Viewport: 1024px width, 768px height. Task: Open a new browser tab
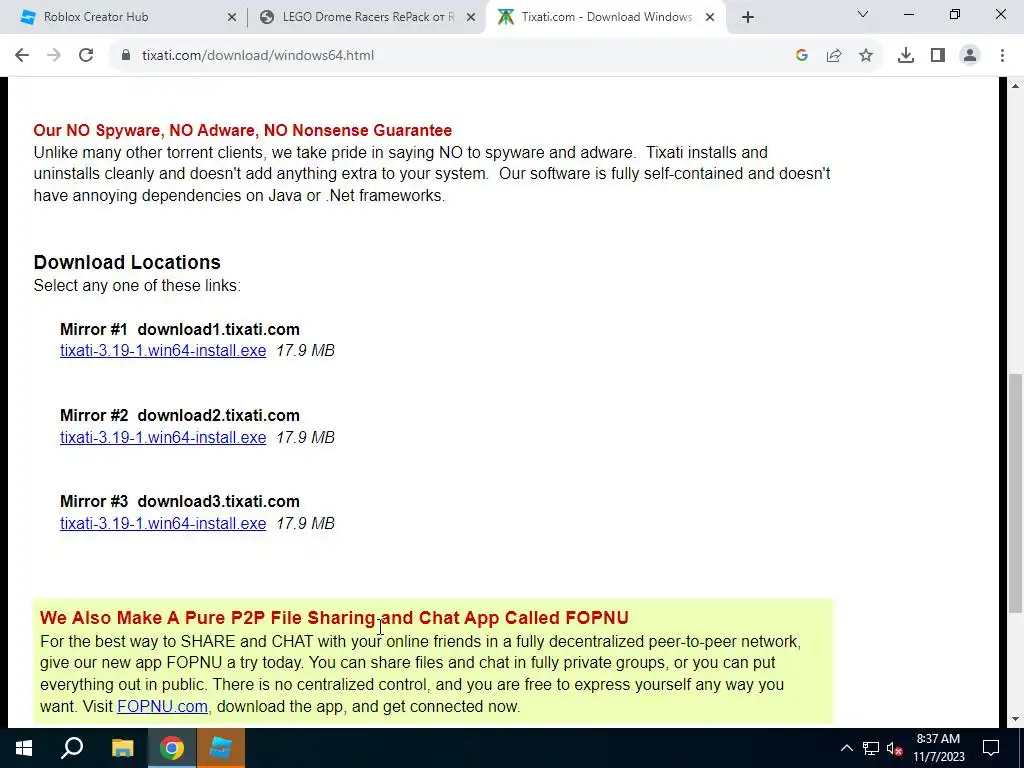coord(748,18)
